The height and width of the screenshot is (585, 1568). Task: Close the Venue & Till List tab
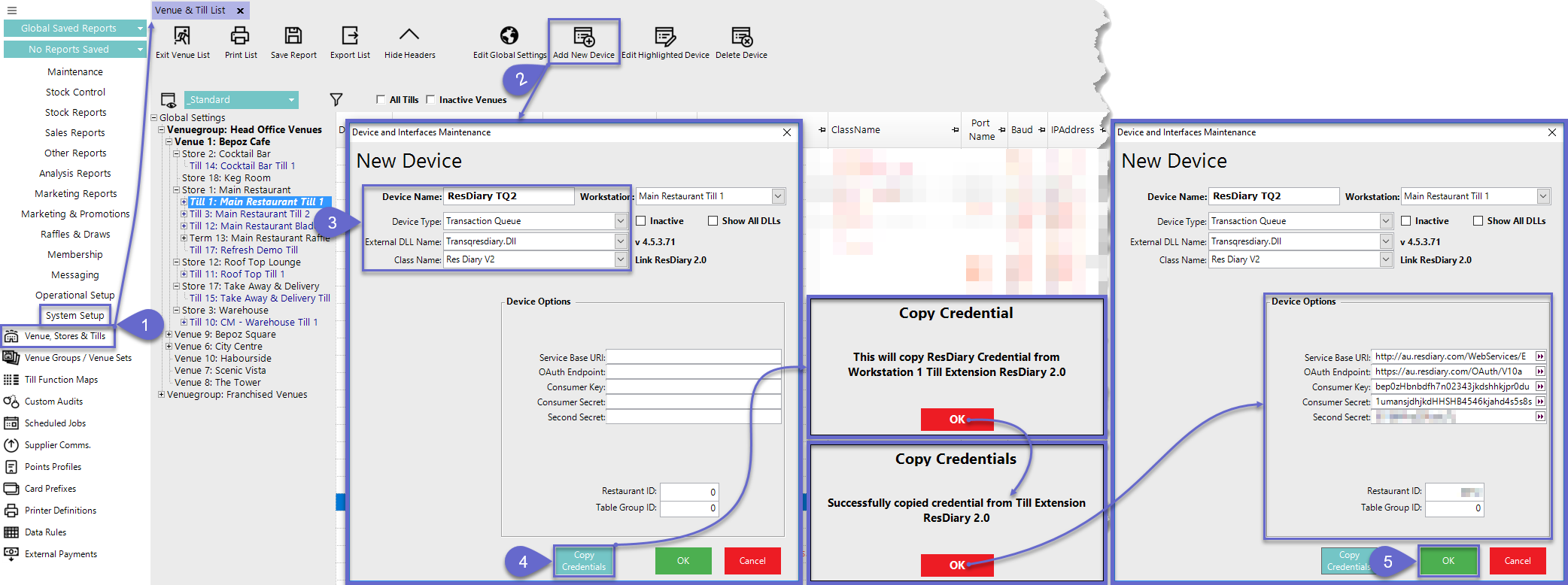point(240,11)
